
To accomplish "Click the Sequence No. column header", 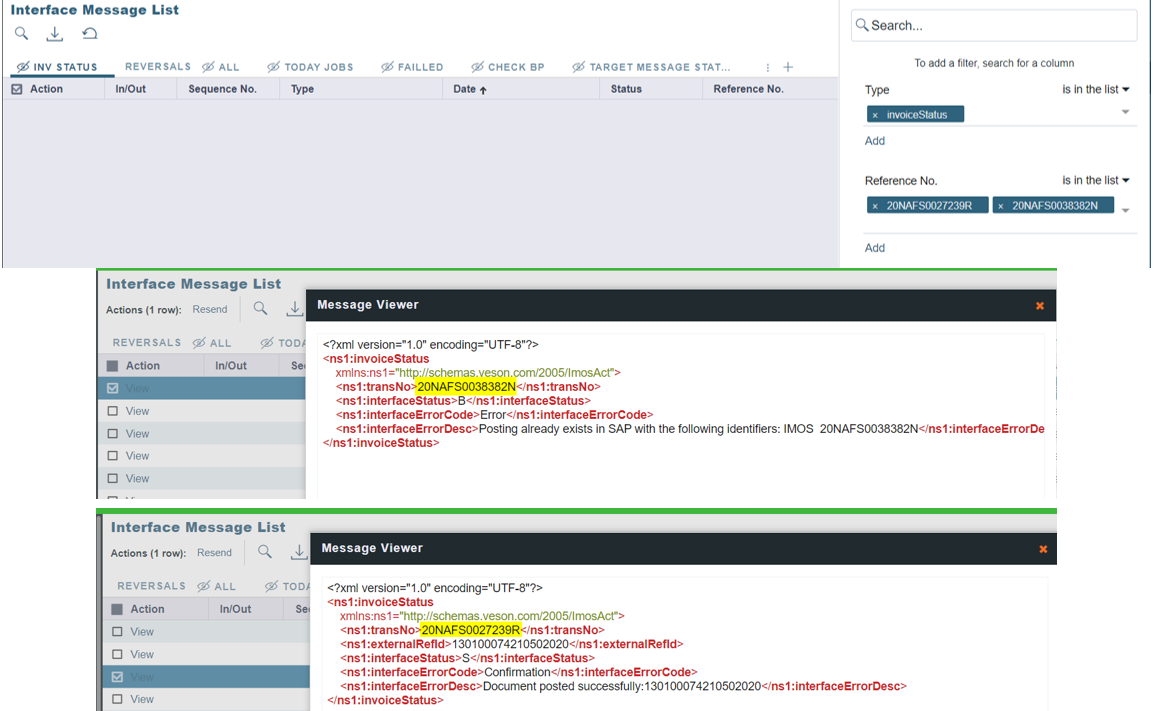I will pos(222,89).
